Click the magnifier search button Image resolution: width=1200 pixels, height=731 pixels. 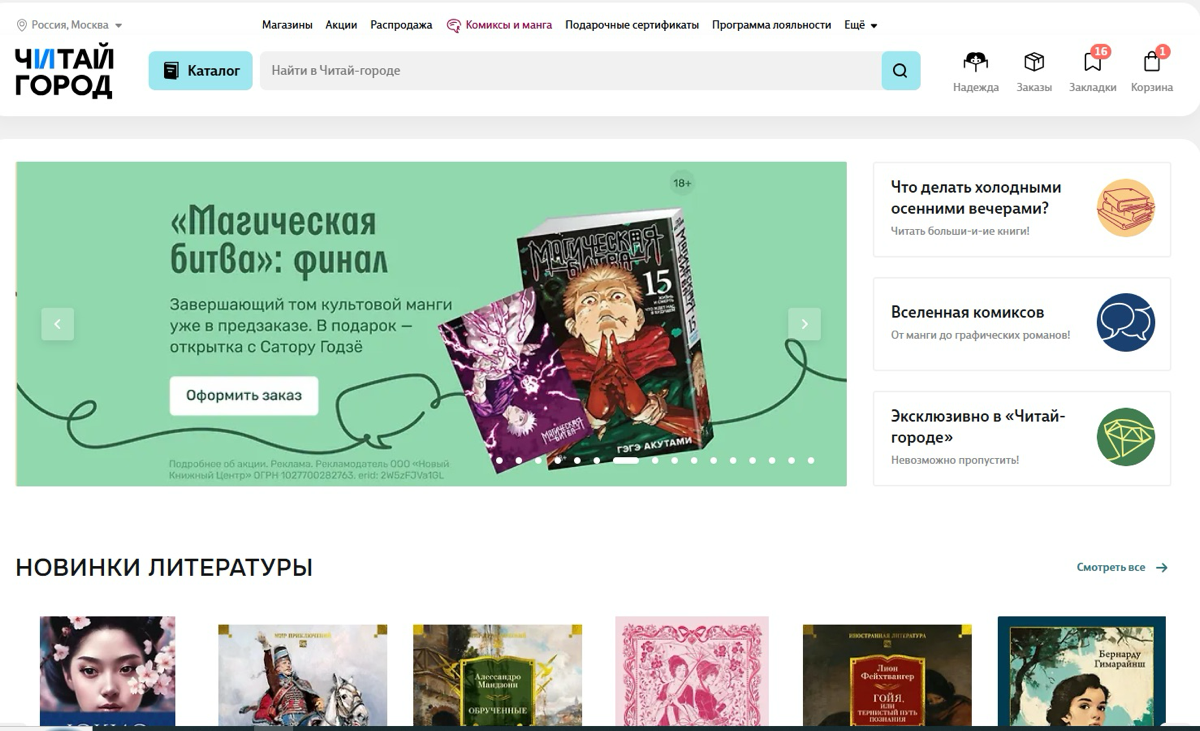point(900,71)
